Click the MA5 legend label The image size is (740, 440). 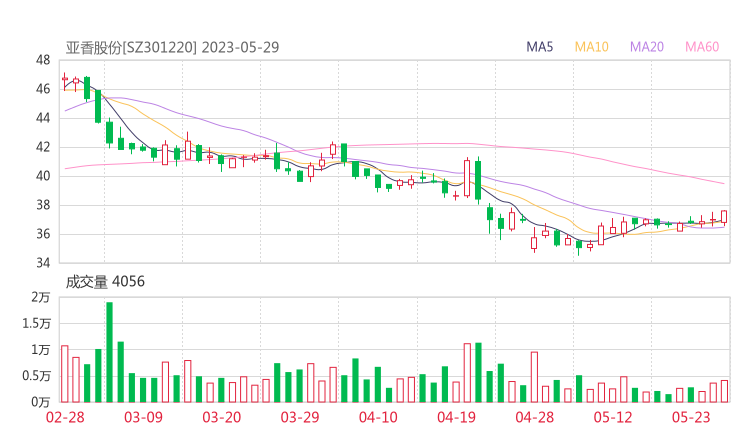[x=539, y=47]
